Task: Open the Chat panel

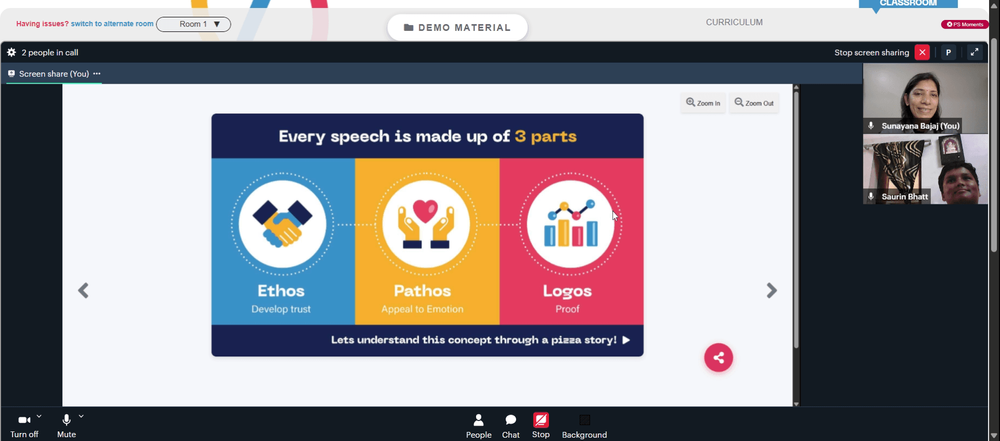Action: point(511,426)
